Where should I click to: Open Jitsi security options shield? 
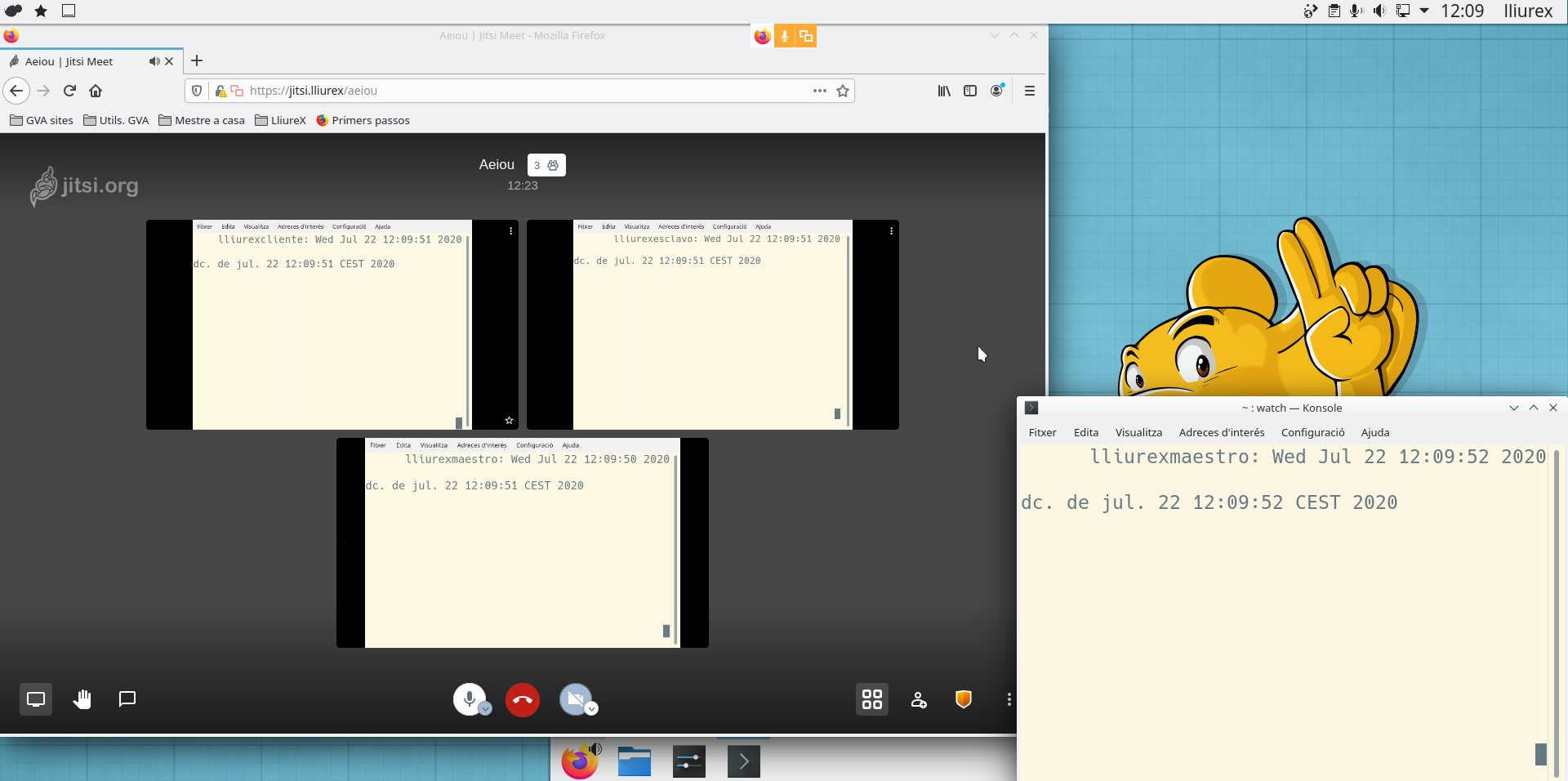click(964, 699)
